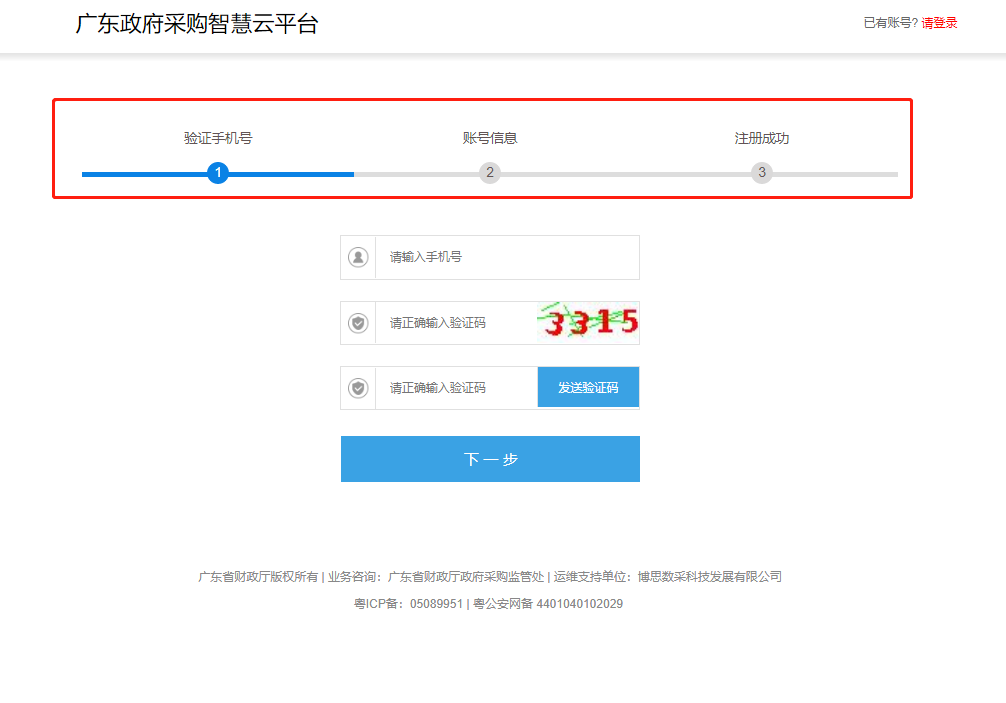Click the shield icon in the SMS code field
Image resolution: width=1006 pixels, height=703 pixels.
358,387
